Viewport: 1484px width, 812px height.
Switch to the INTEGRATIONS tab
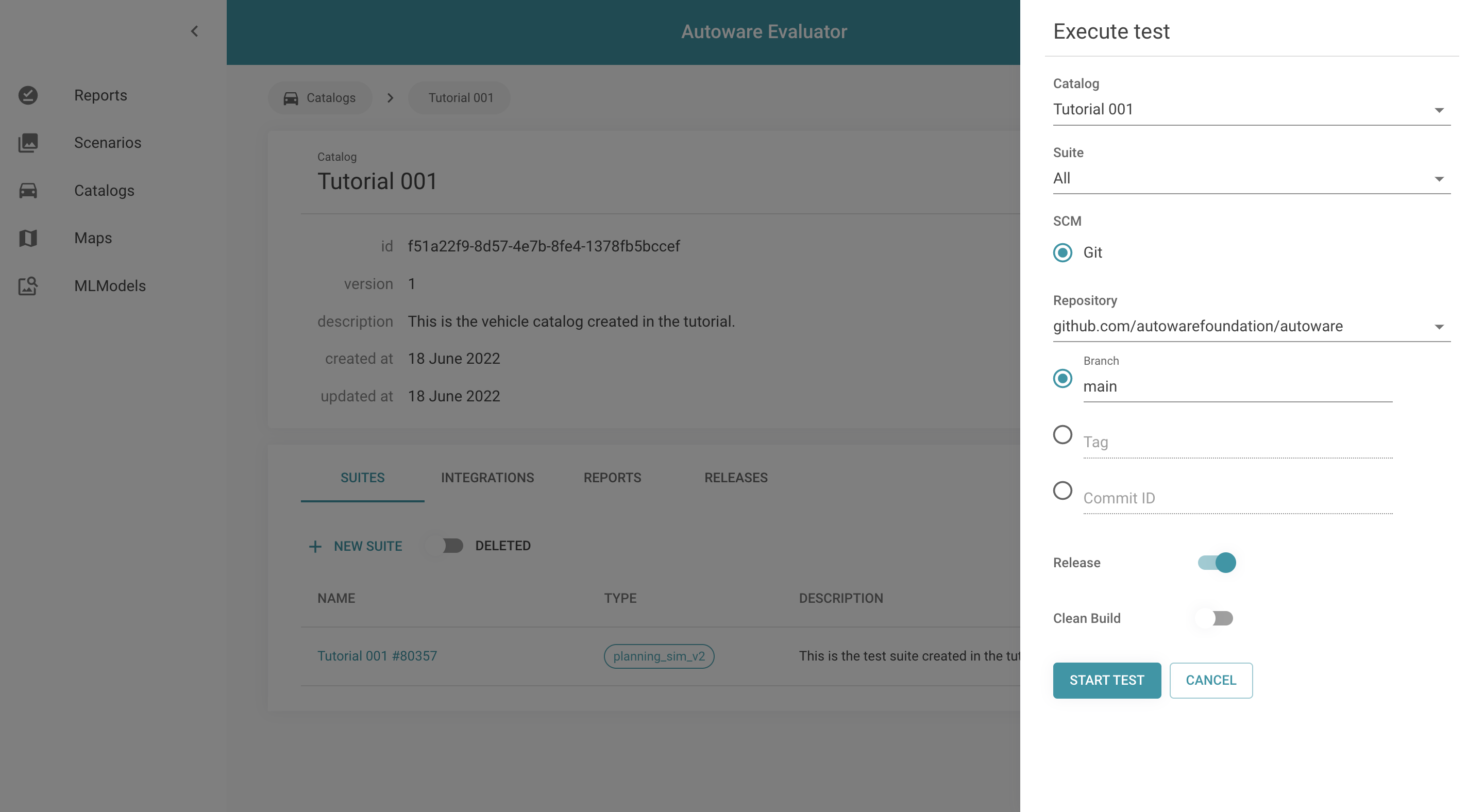point(487,478)
